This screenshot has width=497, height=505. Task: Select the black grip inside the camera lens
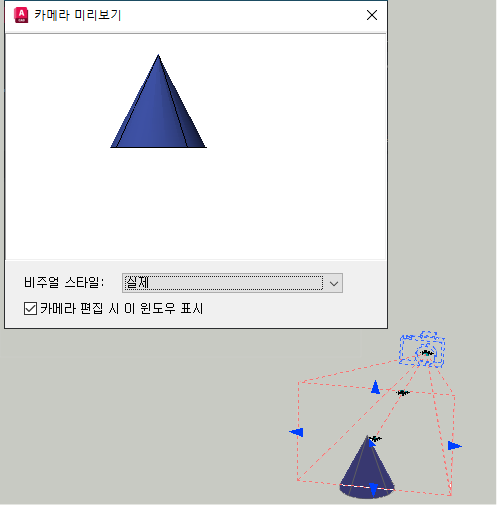[x=427, y=353]
